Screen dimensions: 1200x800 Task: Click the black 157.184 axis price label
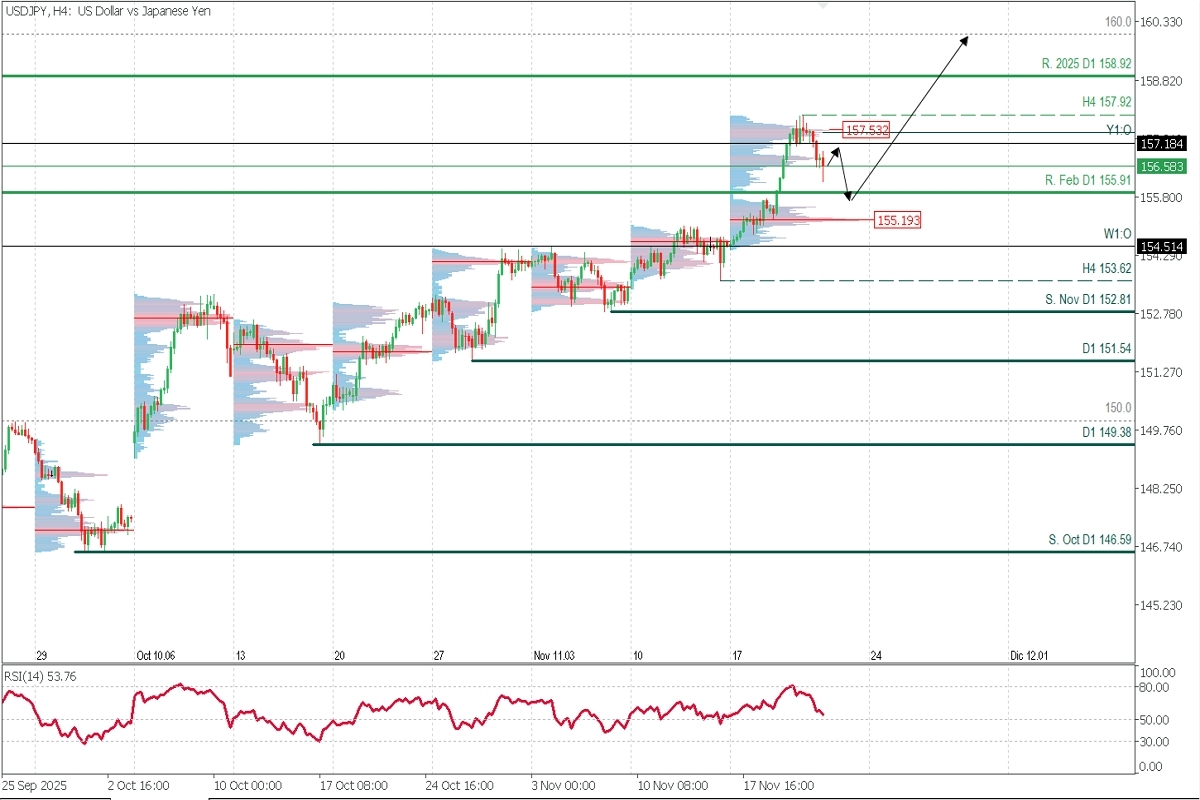[1166, 143]
